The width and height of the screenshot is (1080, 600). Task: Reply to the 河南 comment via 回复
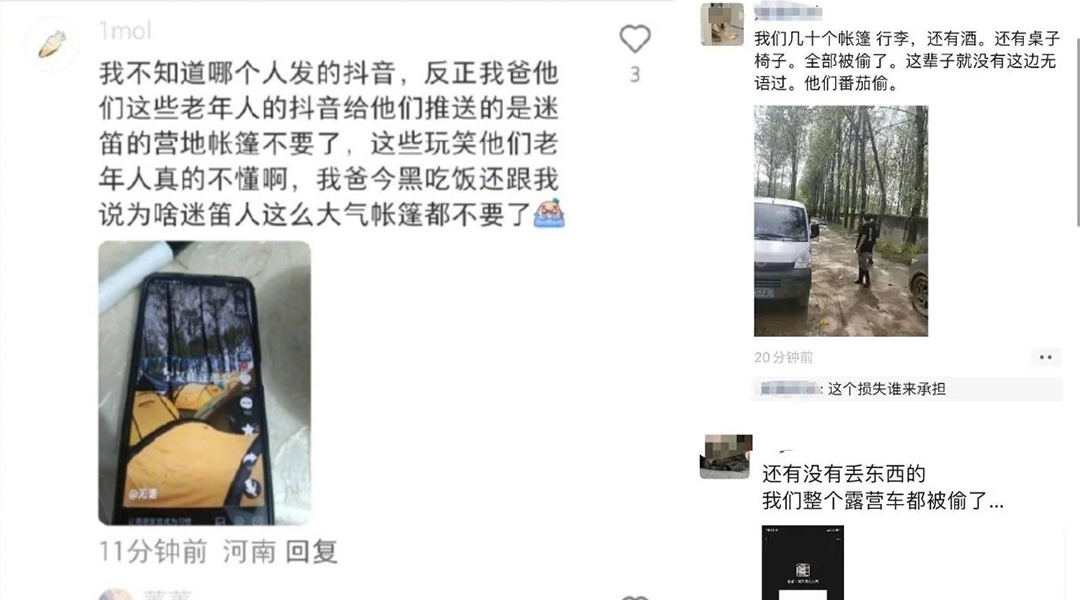pos(311,552)
